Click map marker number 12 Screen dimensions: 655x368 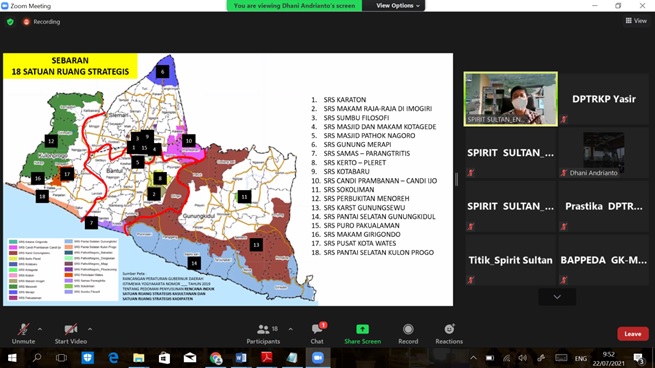coord(51,141)
